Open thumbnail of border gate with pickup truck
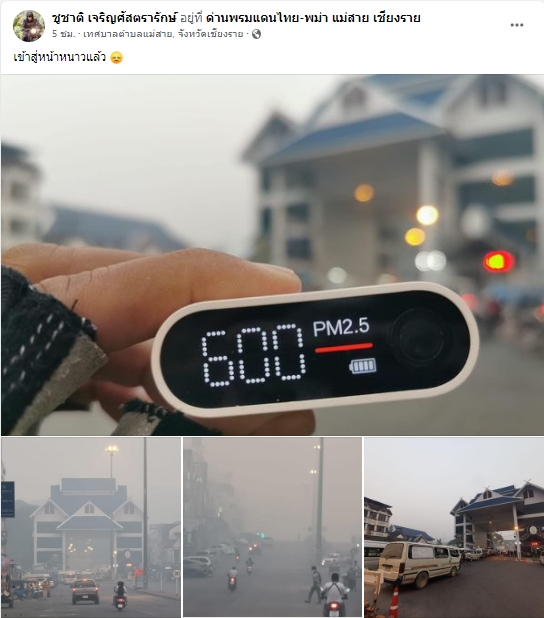 (91, 527)
